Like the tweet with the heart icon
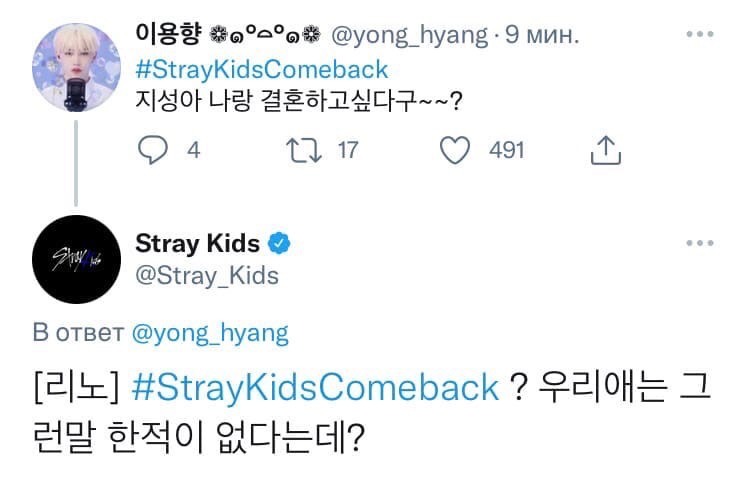Screen dimensions: 750x483 point(456,150)
